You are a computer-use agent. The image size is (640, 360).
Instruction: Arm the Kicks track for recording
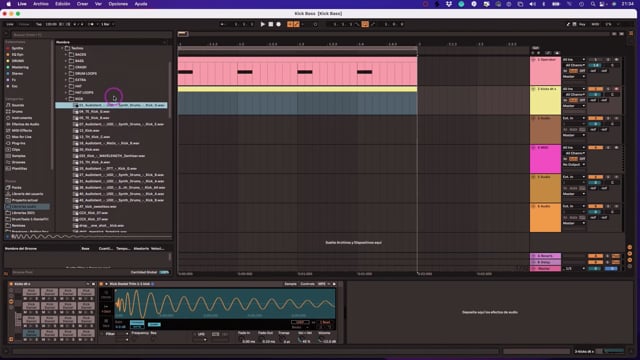click(616, 89)
